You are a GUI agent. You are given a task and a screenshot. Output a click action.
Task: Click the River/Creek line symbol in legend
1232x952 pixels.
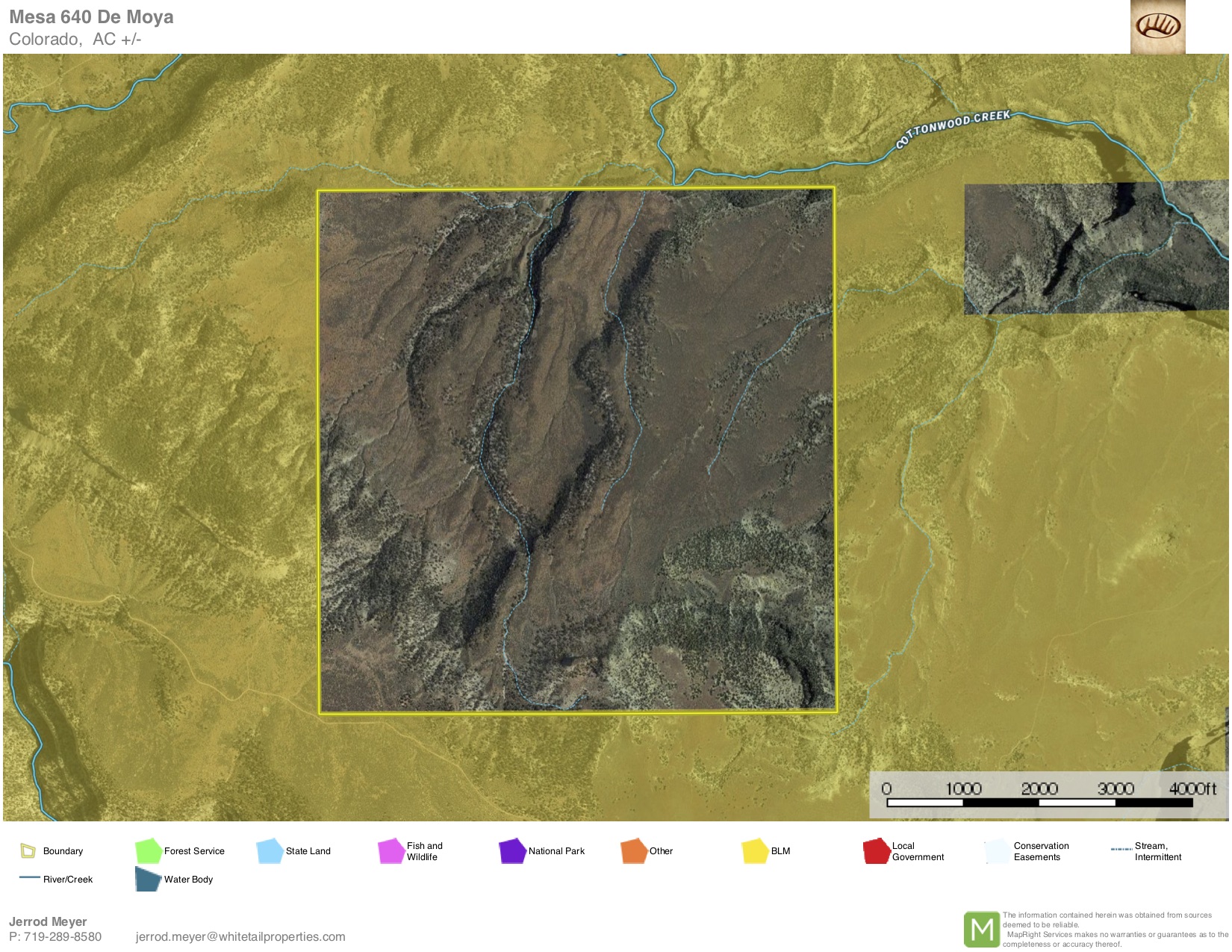(x=30, y=877)
